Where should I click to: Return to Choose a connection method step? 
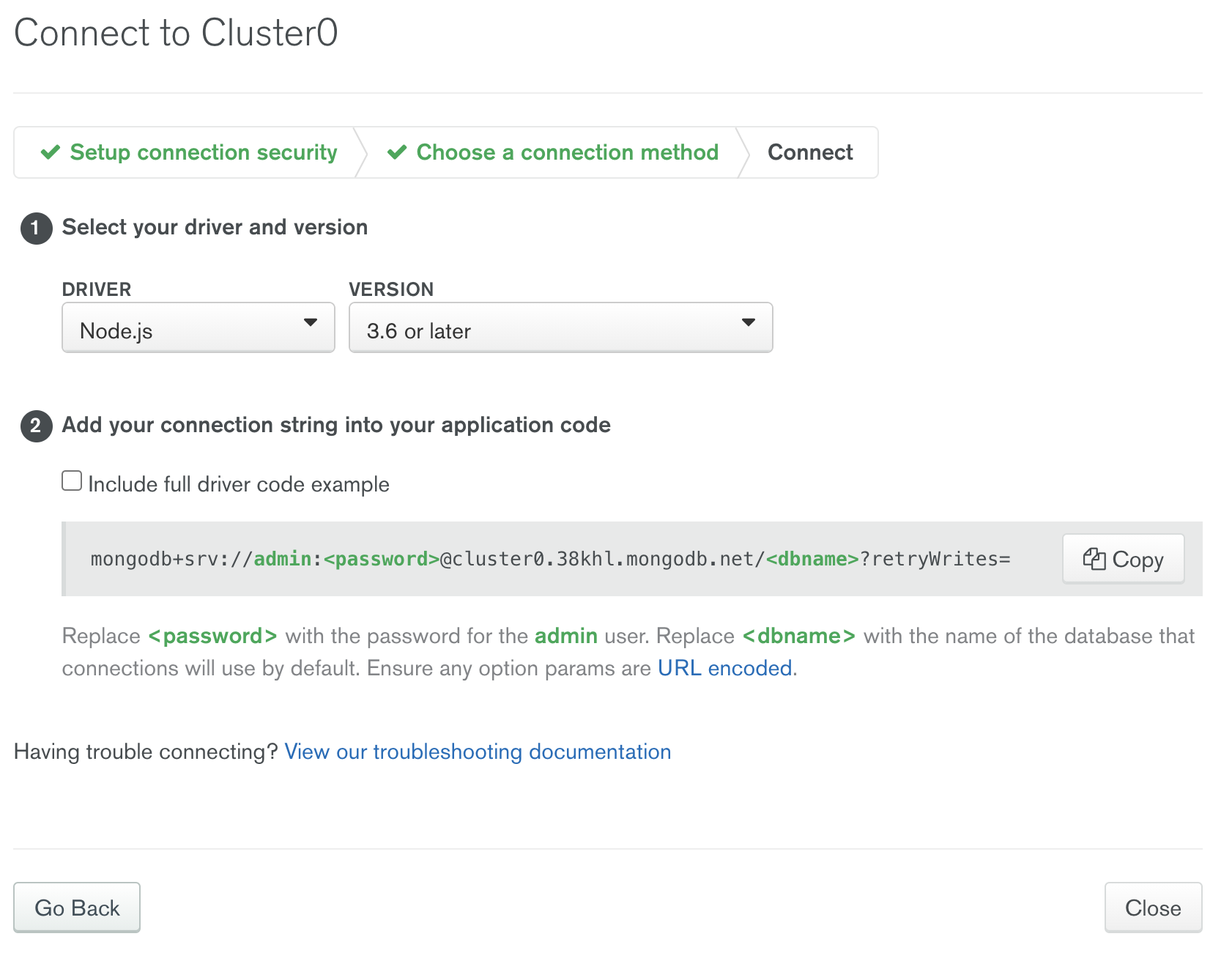(x=567, y=152)
